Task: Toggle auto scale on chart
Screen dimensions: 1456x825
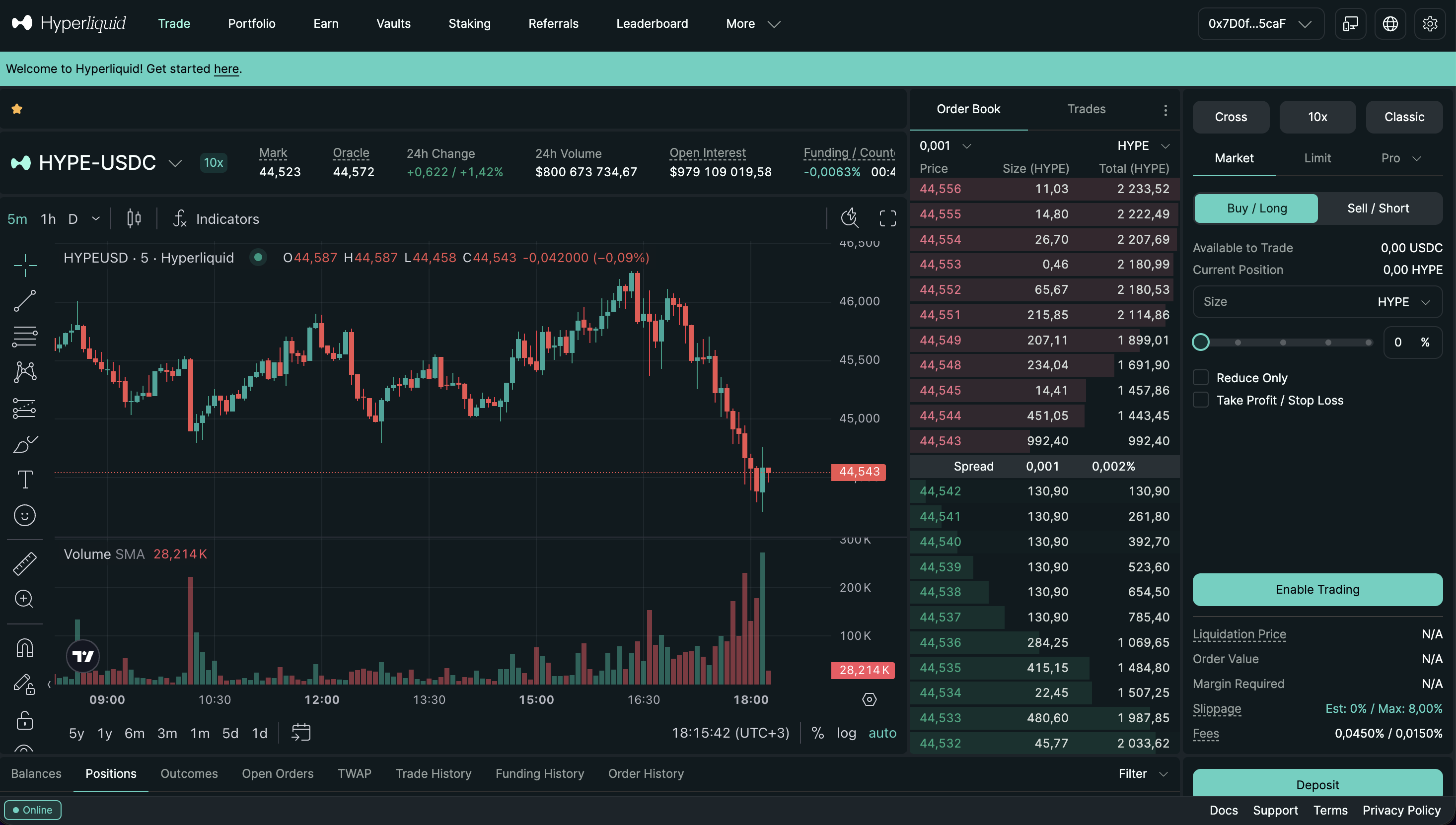Action: click(882, 733)
